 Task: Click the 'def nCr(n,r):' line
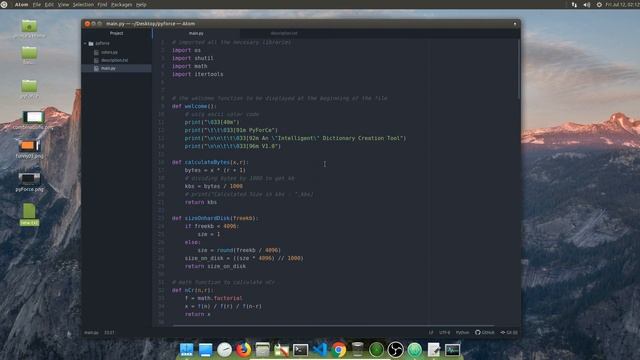[x=193, y=290]
